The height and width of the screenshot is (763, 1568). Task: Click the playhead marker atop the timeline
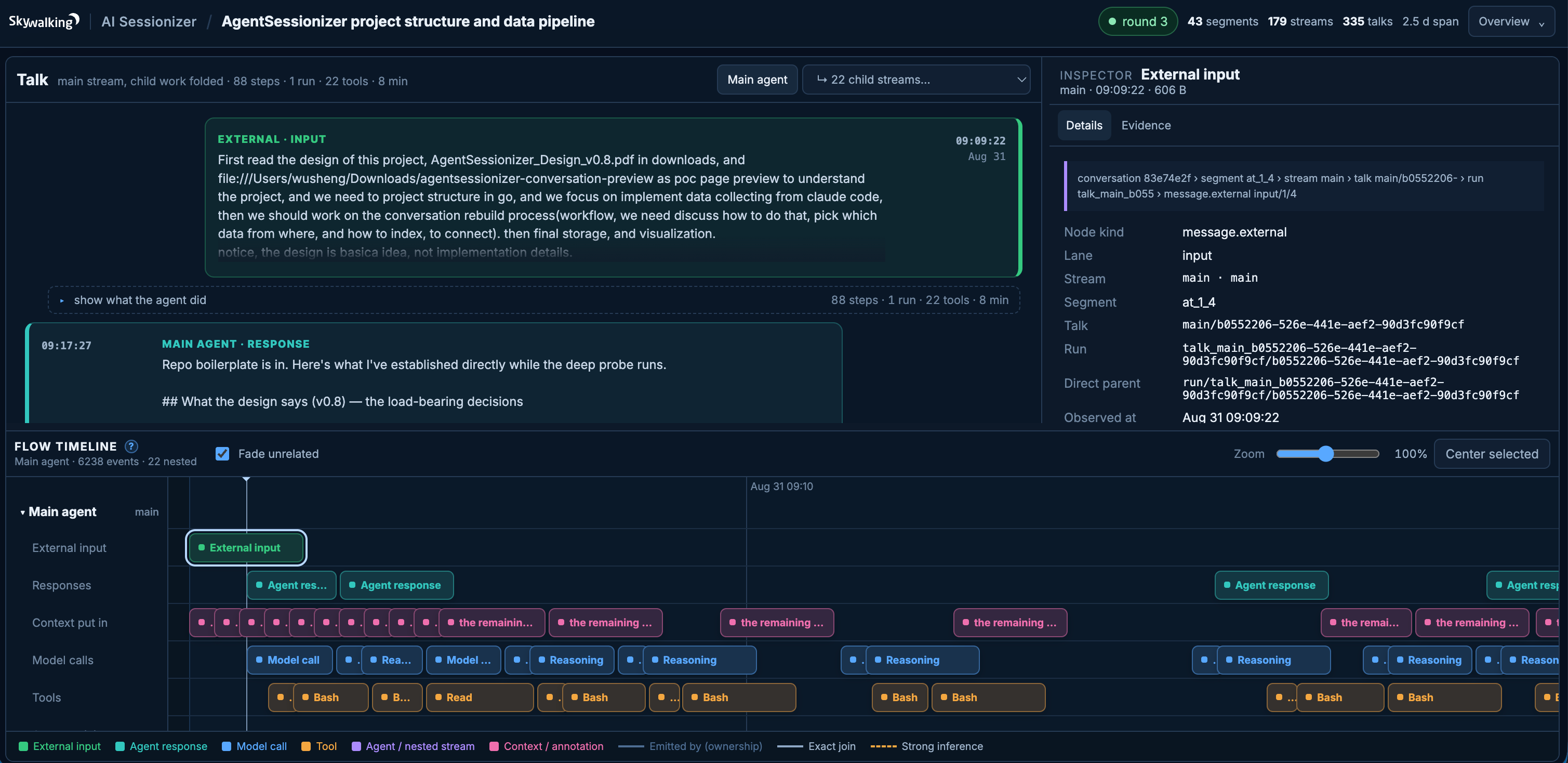click(246, 479)
